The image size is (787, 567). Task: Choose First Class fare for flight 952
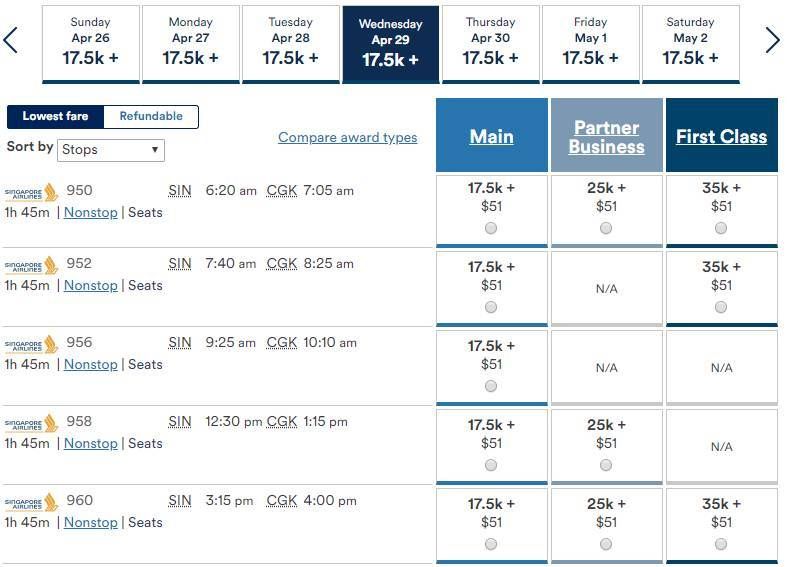[721, 307]
